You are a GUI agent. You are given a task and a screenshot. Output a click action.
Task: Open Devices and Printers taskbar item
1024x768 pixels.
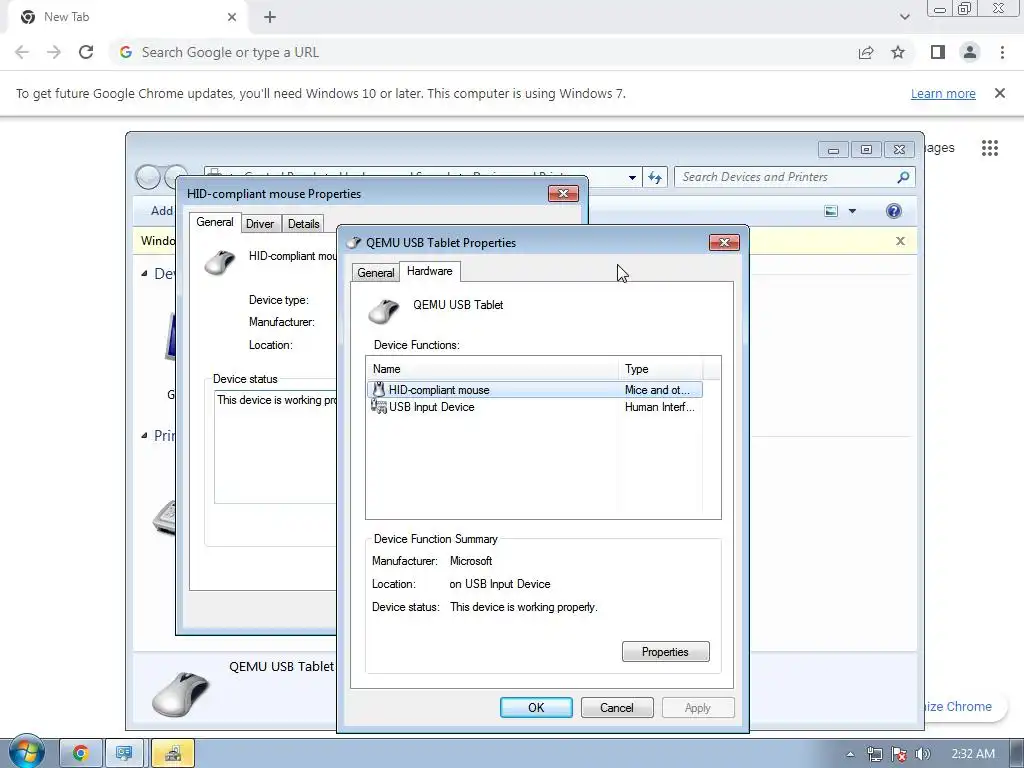[173, 754]
